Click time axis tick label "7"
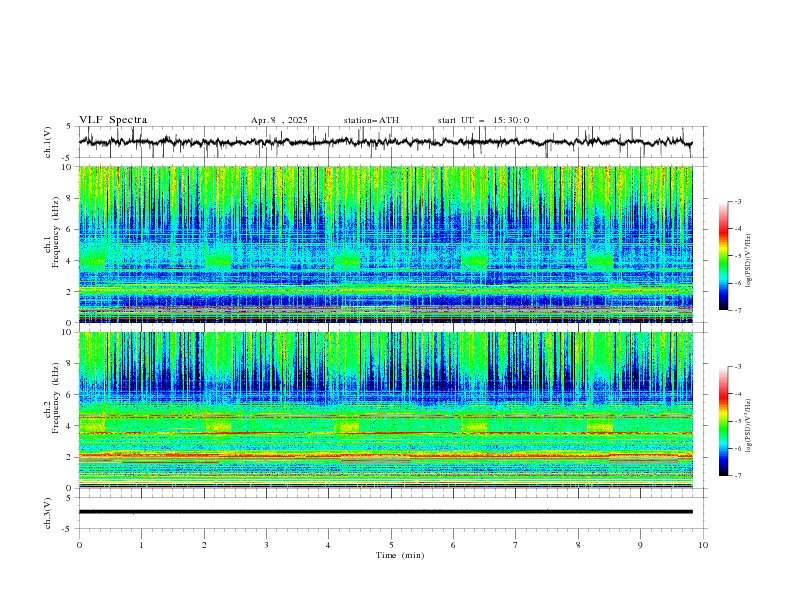 pyautogui.click(x=516, y=545)
